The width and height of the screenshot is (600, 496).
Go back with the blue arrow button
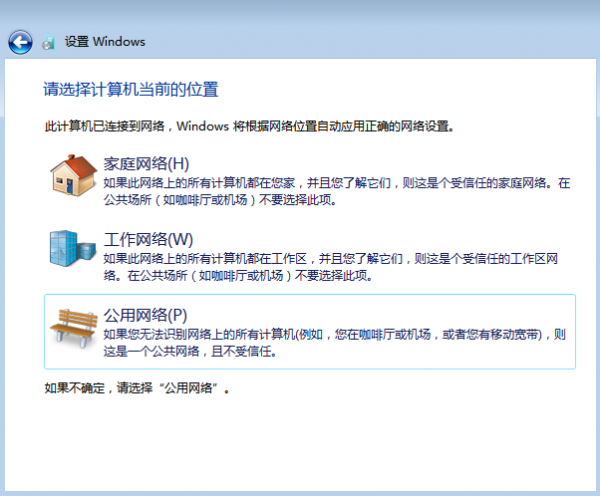pyautogui.click(x=20, y=42)
